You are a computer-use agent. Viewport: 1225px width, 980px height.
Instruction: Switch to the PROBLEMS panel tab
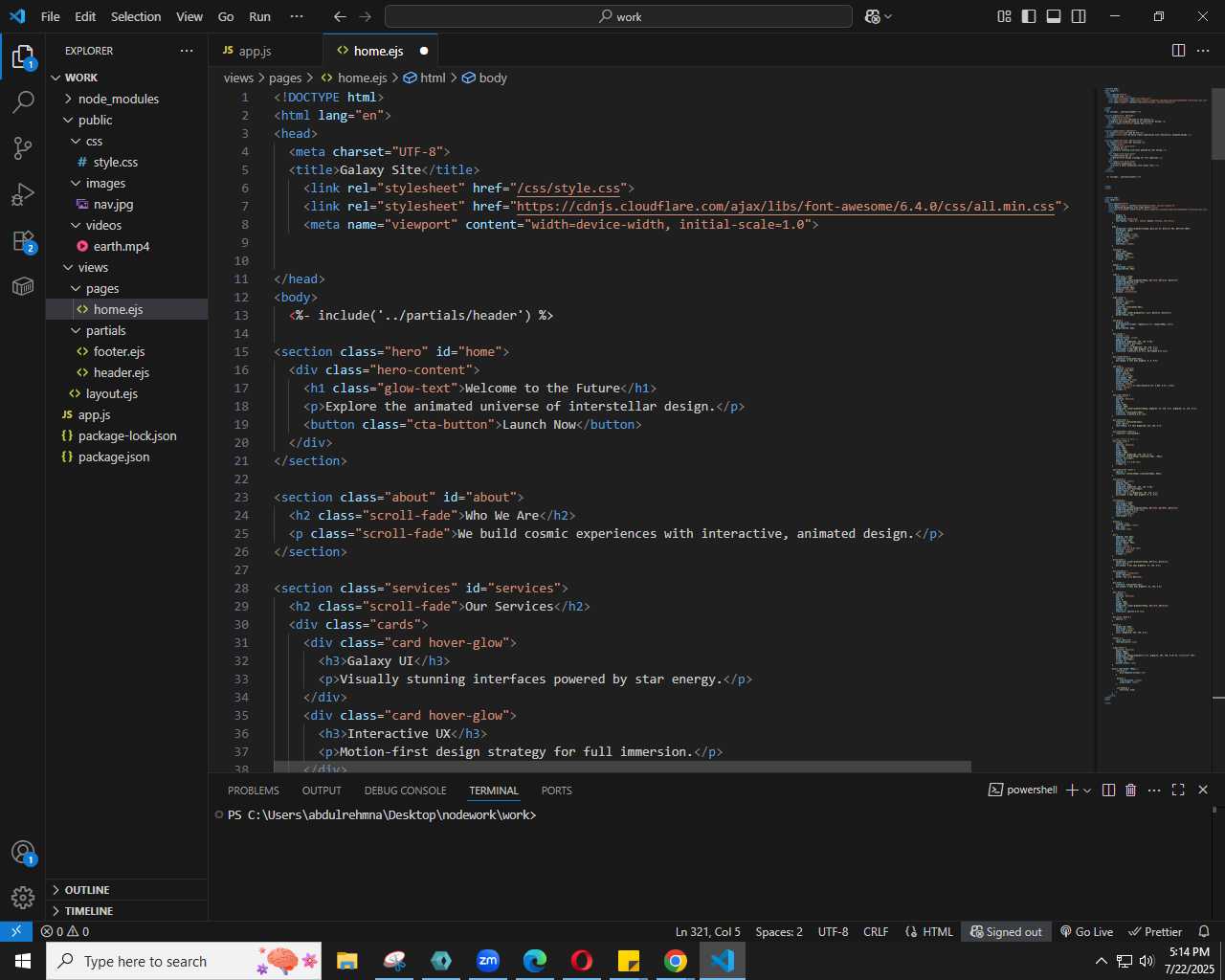coord(254,791)
